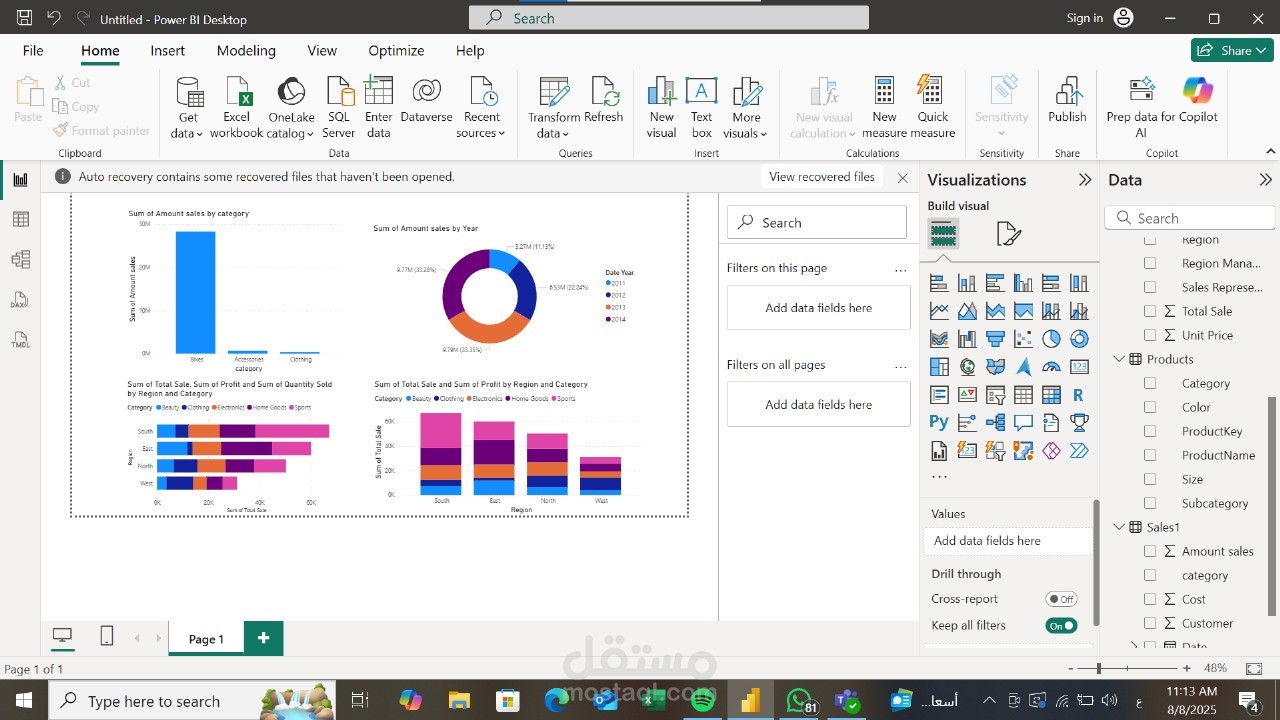Switch to Format visual pane icon
1280x720 pixels.
coord(1009,234)
